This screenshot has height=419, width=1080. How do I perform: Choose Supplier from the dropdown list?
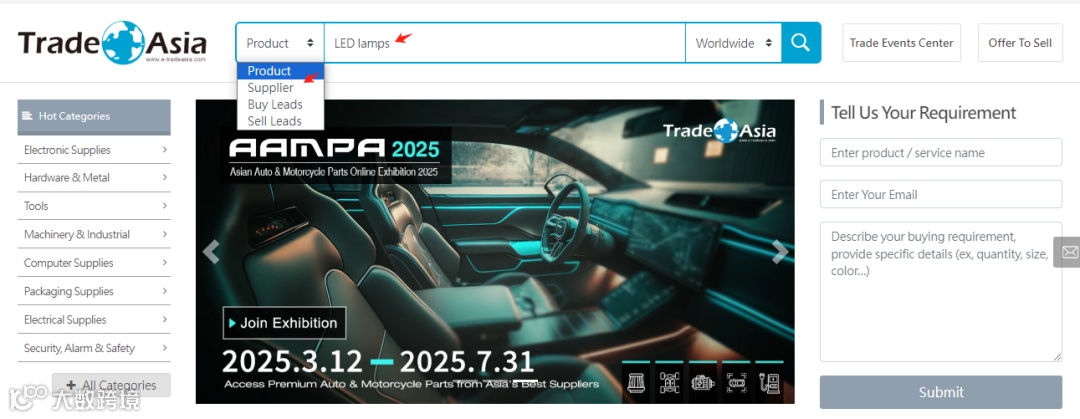[x=280, y=88]
